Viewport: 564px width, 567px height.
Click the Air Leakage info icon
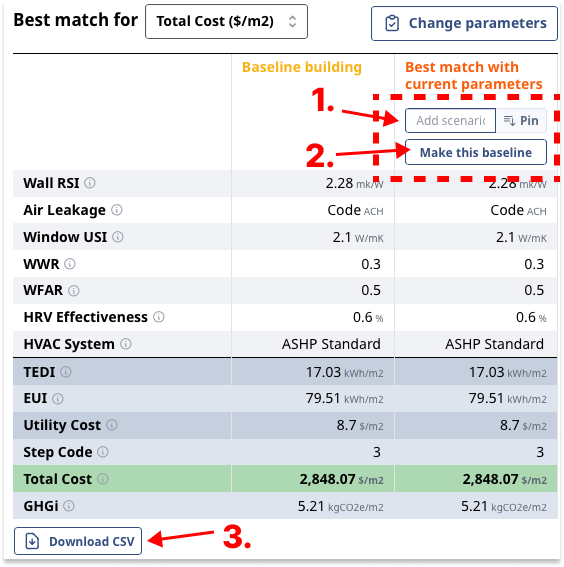(116, 210)
